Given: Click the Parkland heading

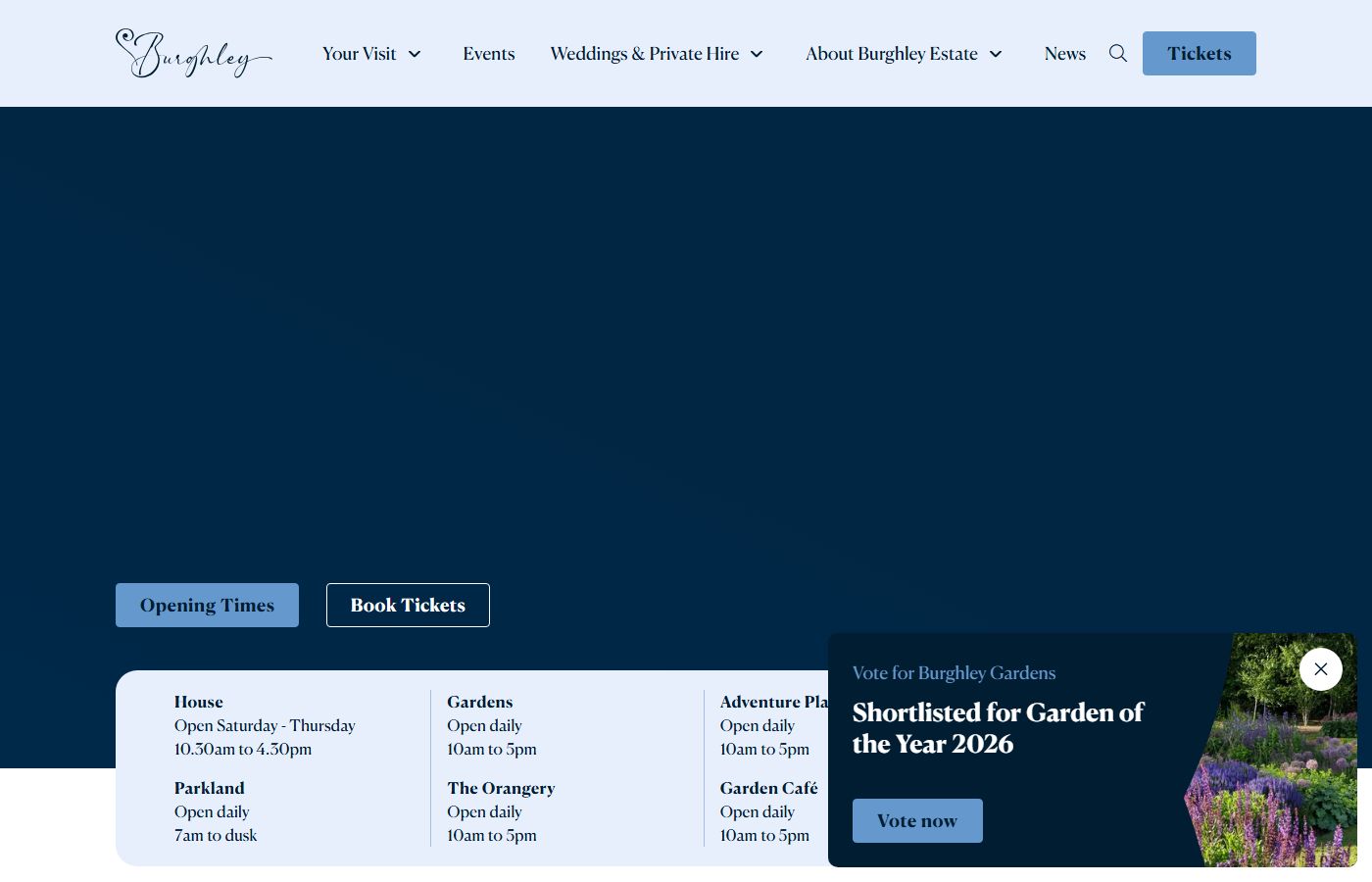Looking at the screenshot, I should pos(210,788).
